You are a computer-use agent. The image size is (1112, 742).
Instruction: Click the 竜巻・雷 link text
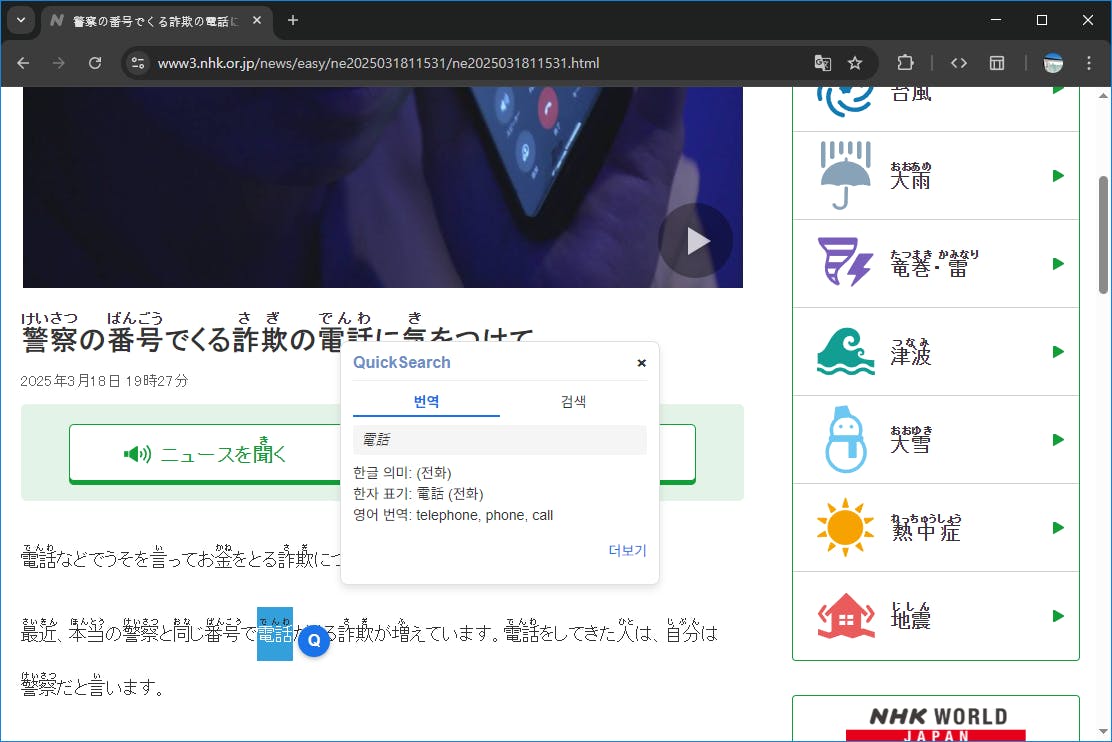pyautogui.click(x=934, y=264)
